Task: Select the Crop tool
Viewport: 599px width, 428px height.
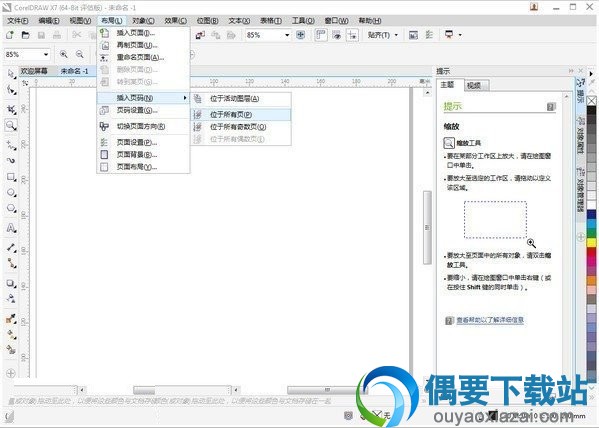Action: pos(11,109)
